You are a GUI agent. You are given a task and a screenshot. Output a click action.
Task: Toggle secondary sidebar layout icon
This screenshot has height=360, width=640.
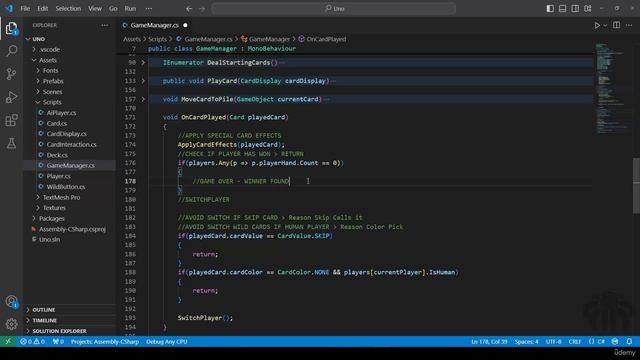click(x=575, y=8)
